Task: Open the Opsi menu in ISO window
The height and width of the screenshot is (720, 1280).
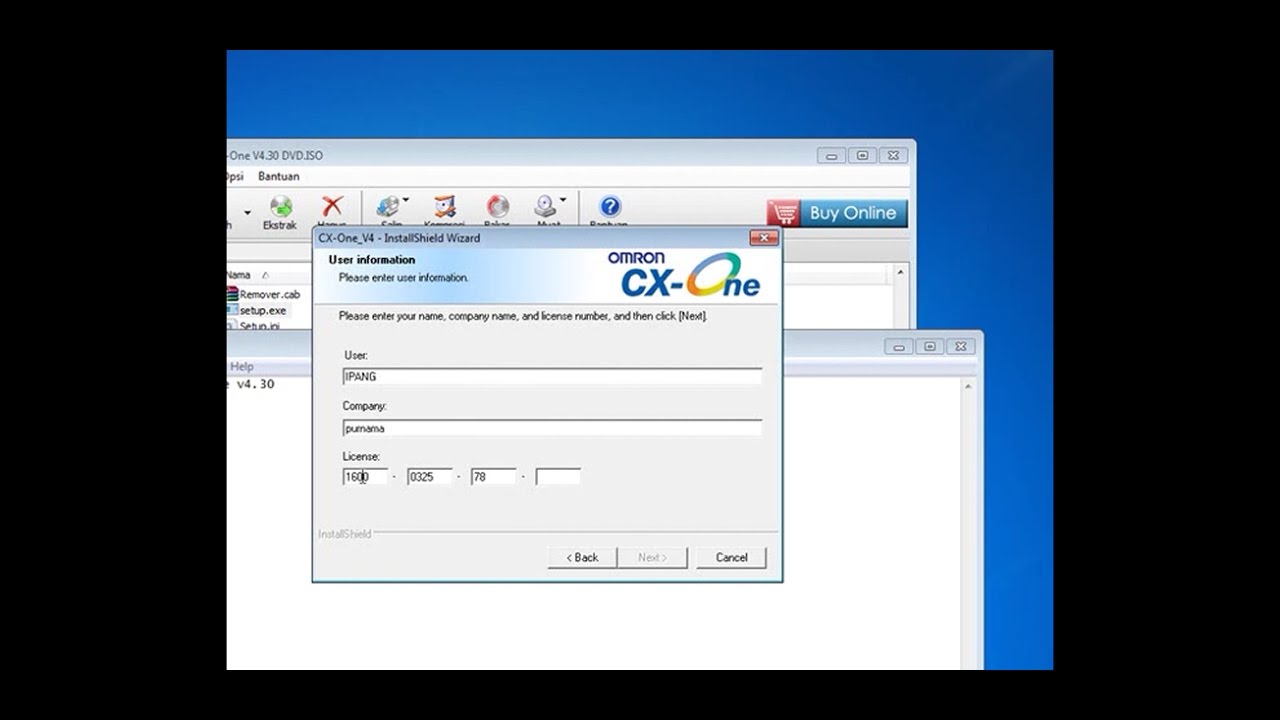Action: pyautogui.click(x=234, y=177)
